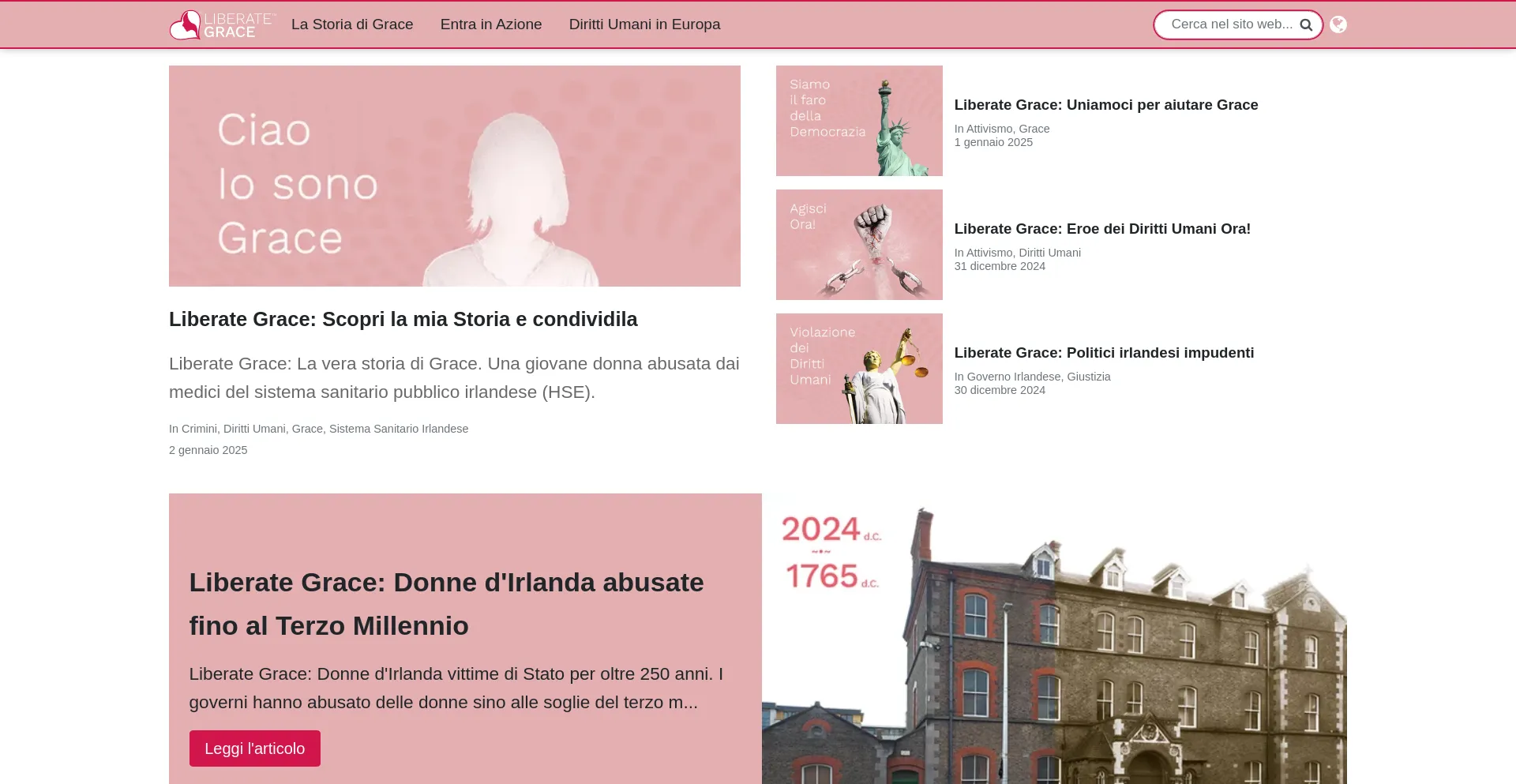Open the Giustizia category link
Viewport: 1516px width, 784px height.
pyautogui.click(x=1089, y=377)
